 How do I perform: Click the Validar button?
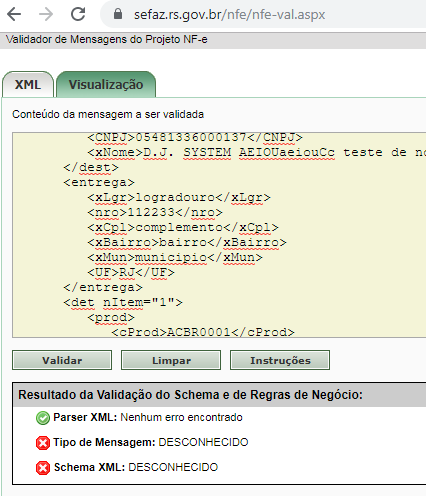tap(62, 360)
